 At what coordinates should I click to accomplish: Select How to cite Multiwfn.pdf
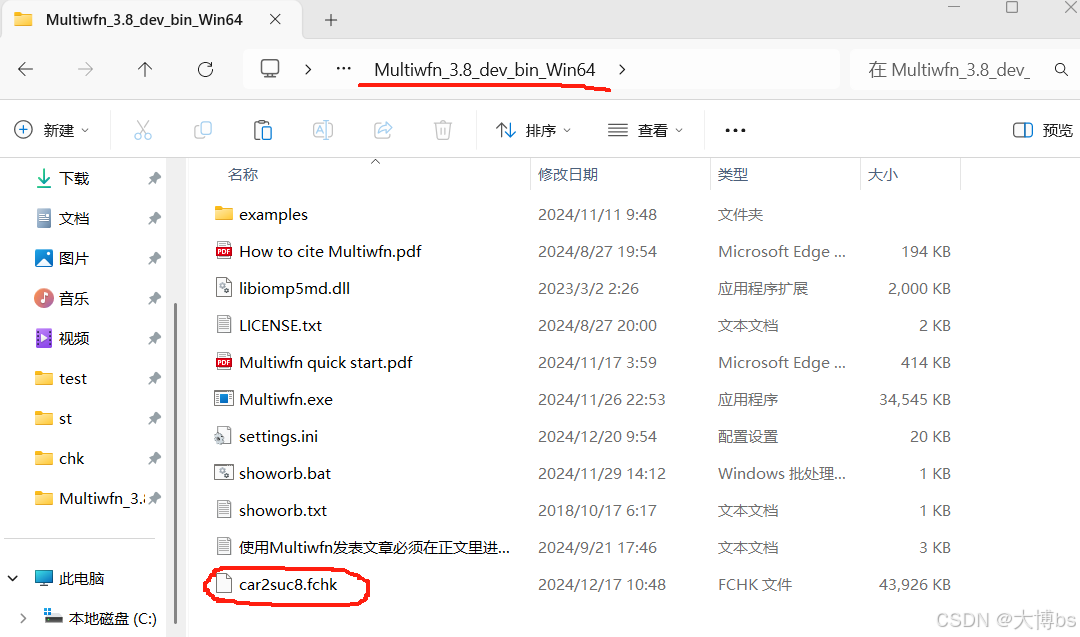pos(330,251)
